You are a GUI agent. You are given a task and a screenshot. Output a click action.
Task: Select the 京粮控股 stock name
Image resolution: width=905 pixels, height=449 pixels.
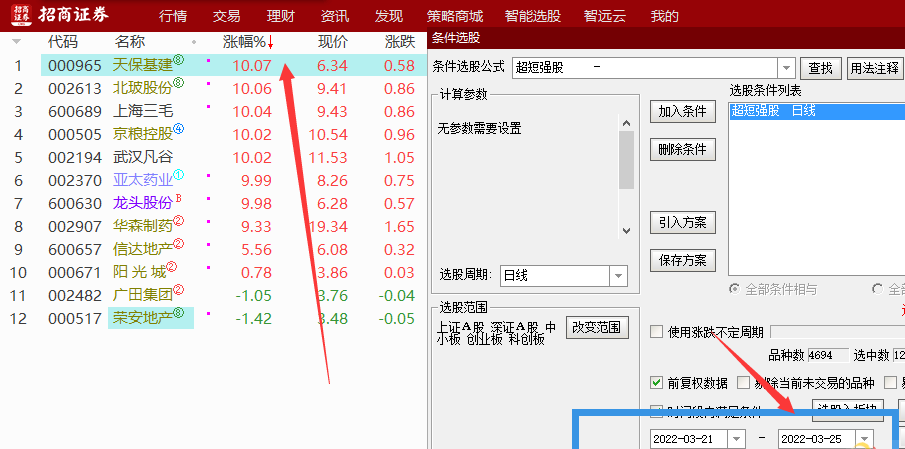(143, 134)
